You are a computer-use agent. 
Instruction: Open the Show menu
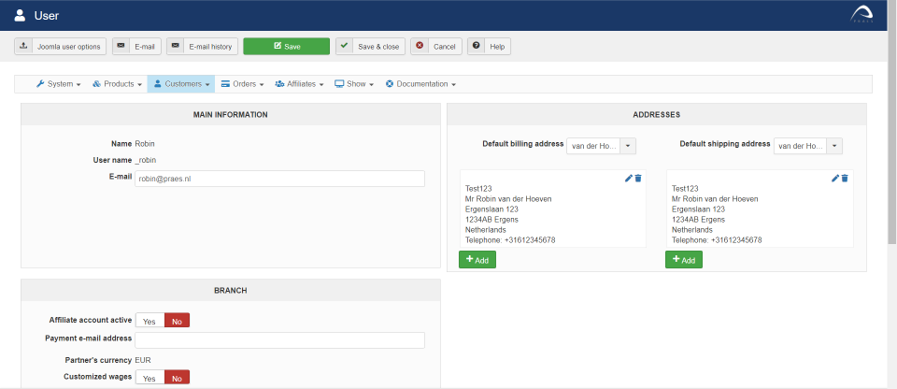[354, 84]
